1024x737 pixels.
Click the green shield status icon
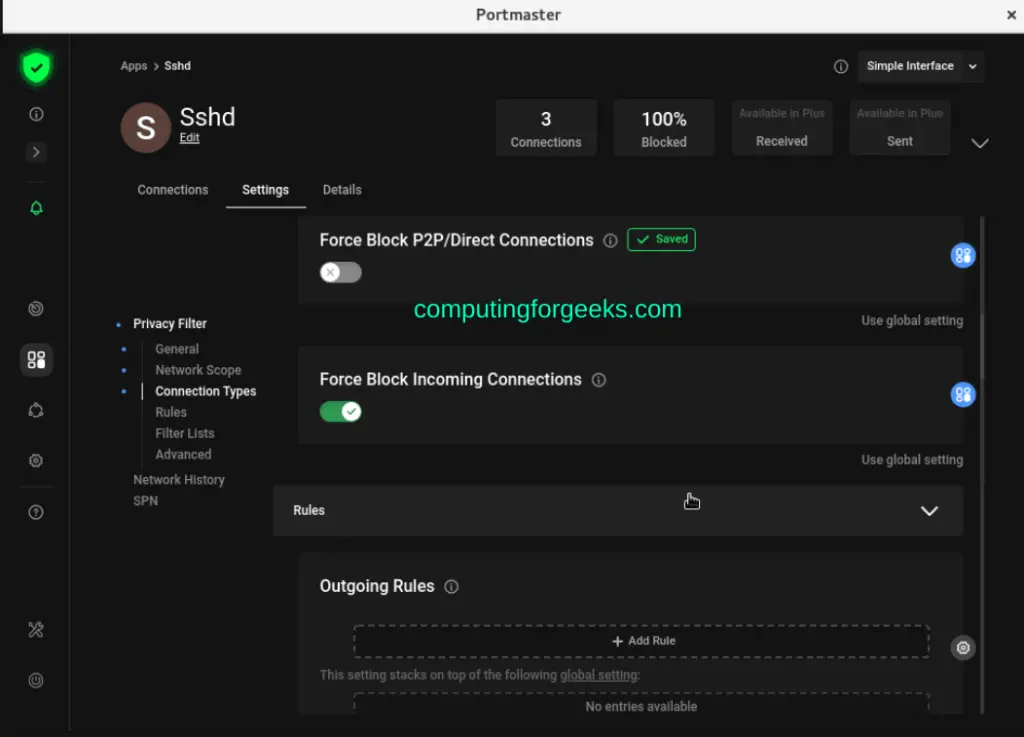click(36, 67)
